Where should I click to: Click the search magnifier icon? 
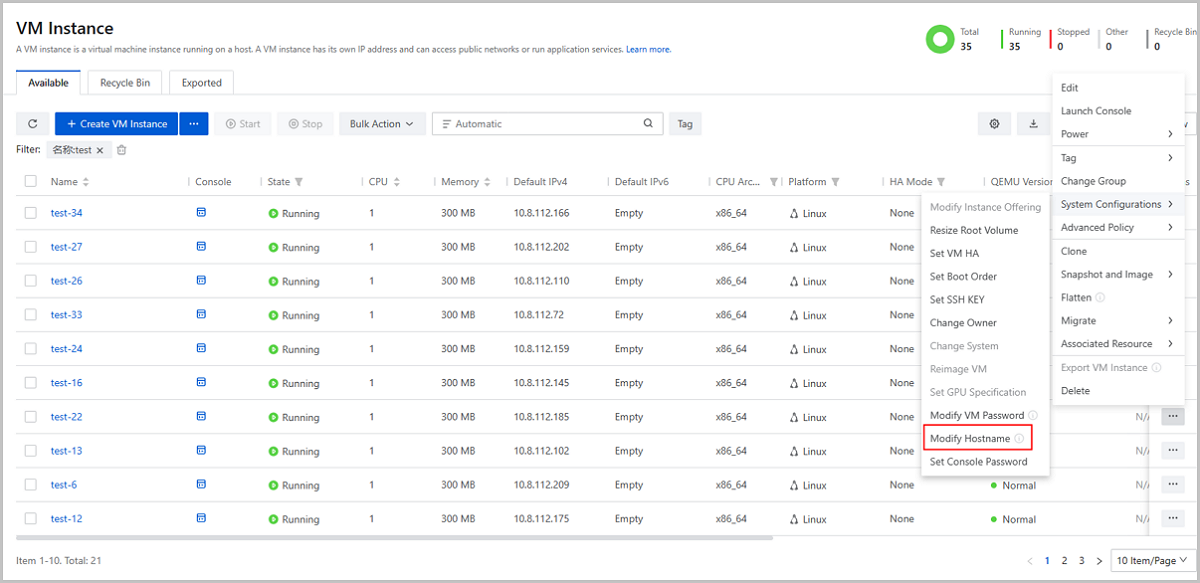pyautogui.click(x=648, y=124)
